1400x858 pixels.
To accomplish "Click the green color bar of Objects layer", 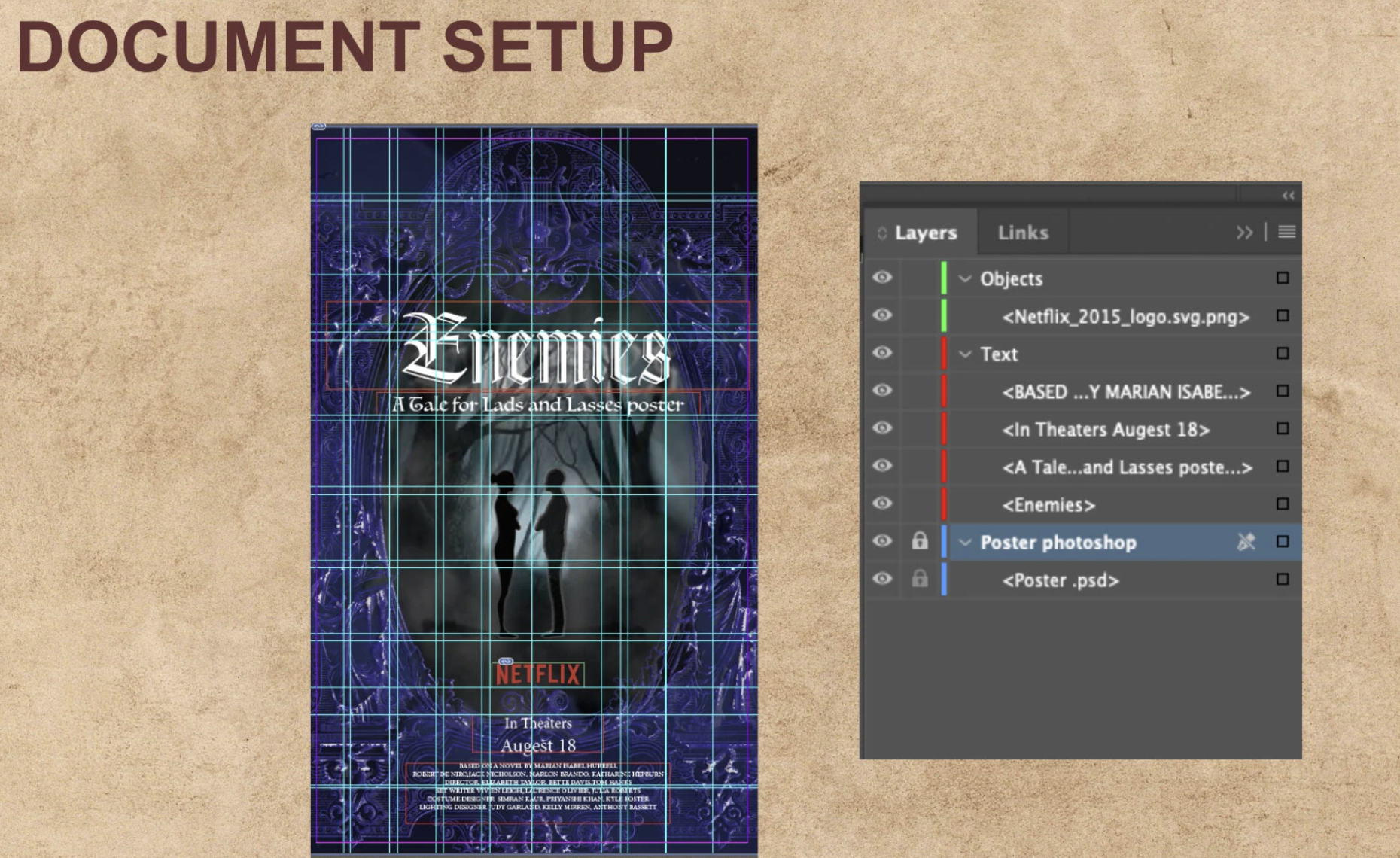I will coord(944,278).
